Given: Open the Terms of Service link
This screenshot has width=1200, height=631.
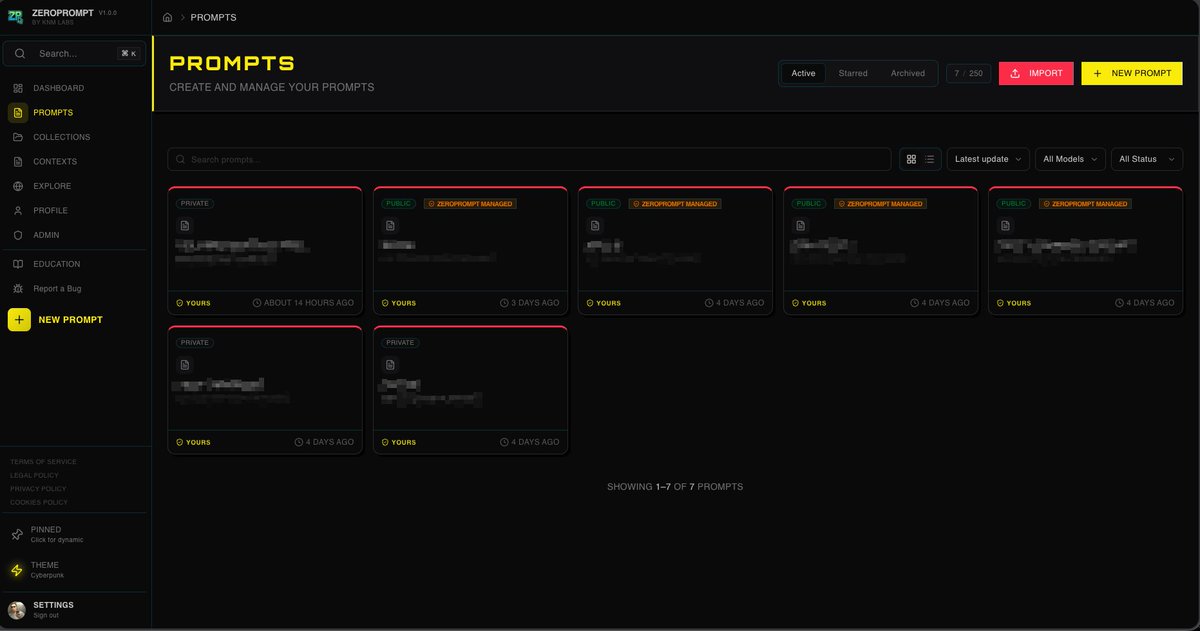Looking at the screenshot, I should point(43,462).
